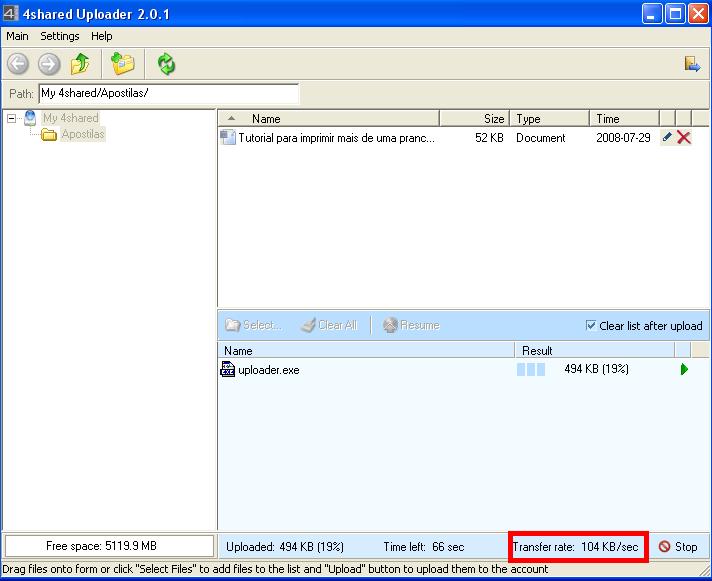Click the 494 KB (19%) result value

click(596, 369)
